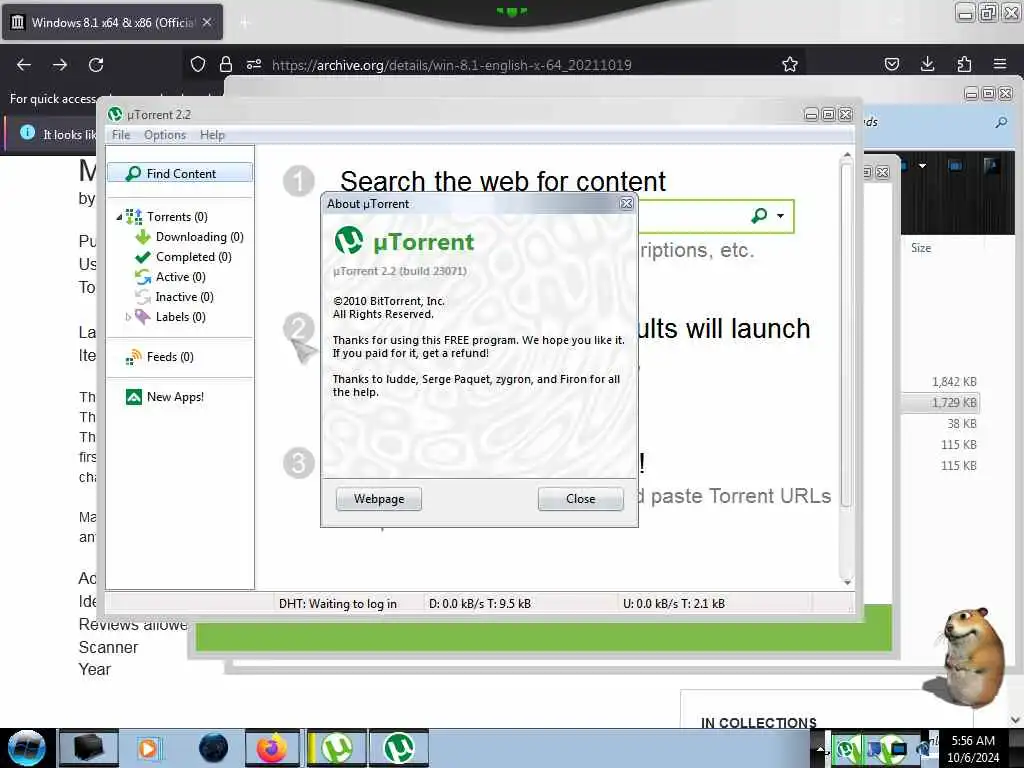
Task: Open New Apps! in sidebar
Action: pos(175,397)
